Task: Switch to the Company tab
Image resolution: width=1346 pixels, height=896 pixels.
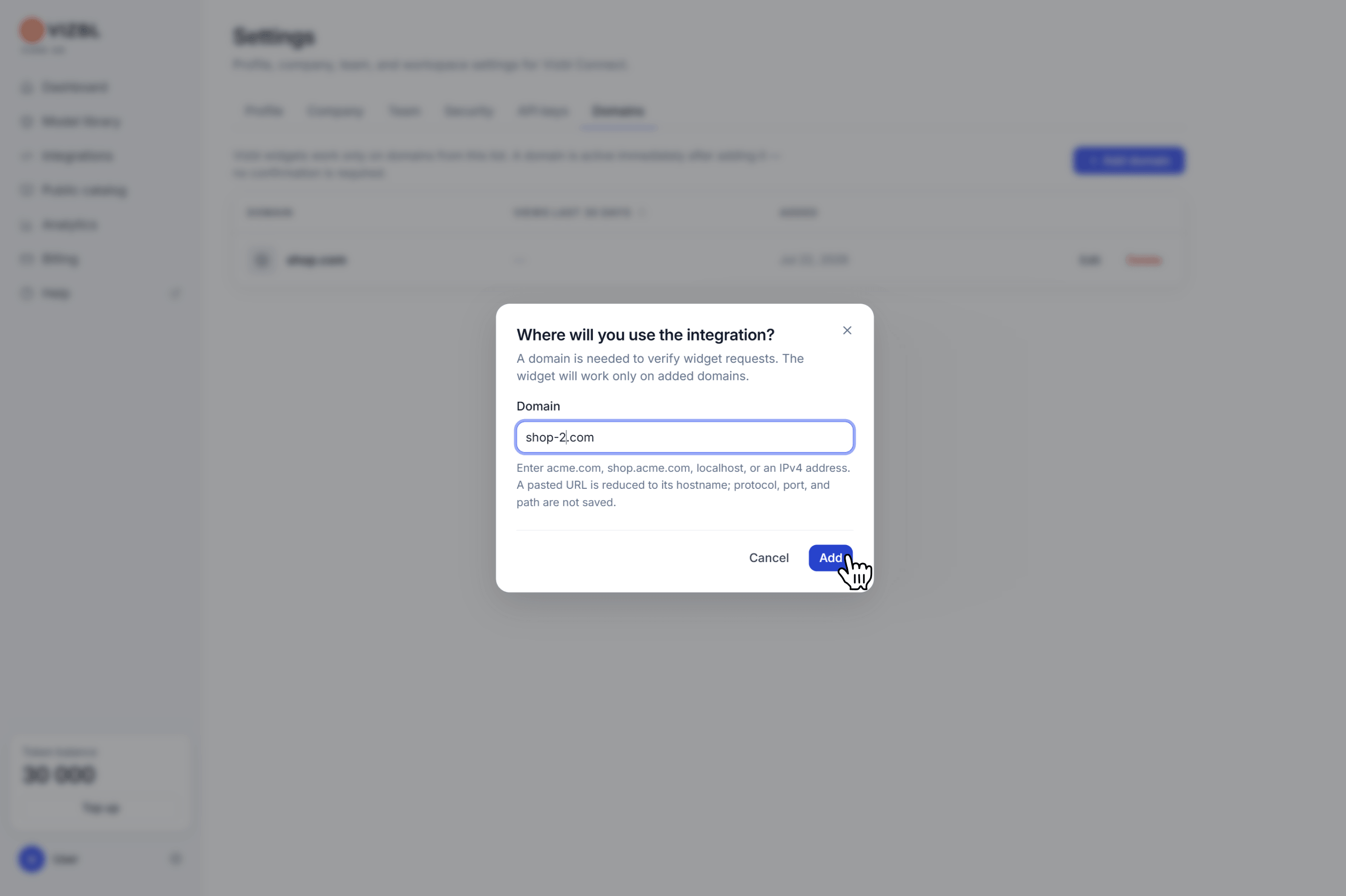Action: (336, 111)
